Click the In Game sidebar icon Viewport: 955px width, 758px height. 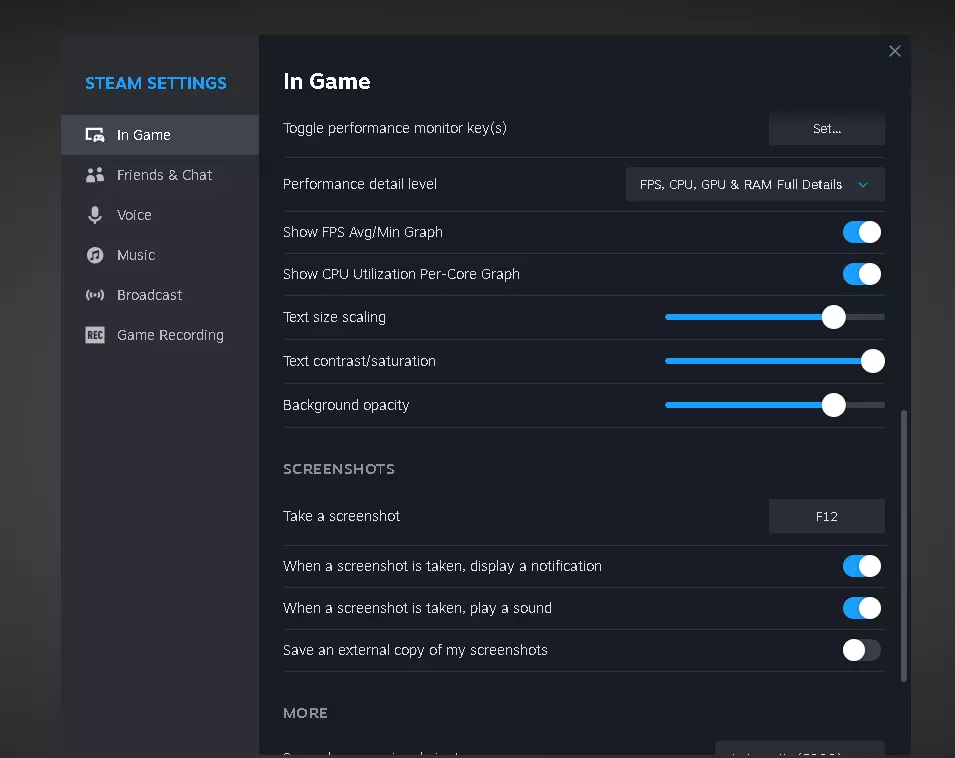coord(95,135)
